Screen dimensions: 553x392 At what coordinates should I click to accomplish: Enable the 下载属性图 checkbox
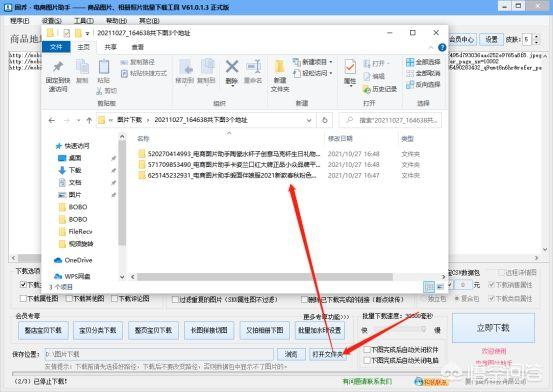tap(23, 298)
